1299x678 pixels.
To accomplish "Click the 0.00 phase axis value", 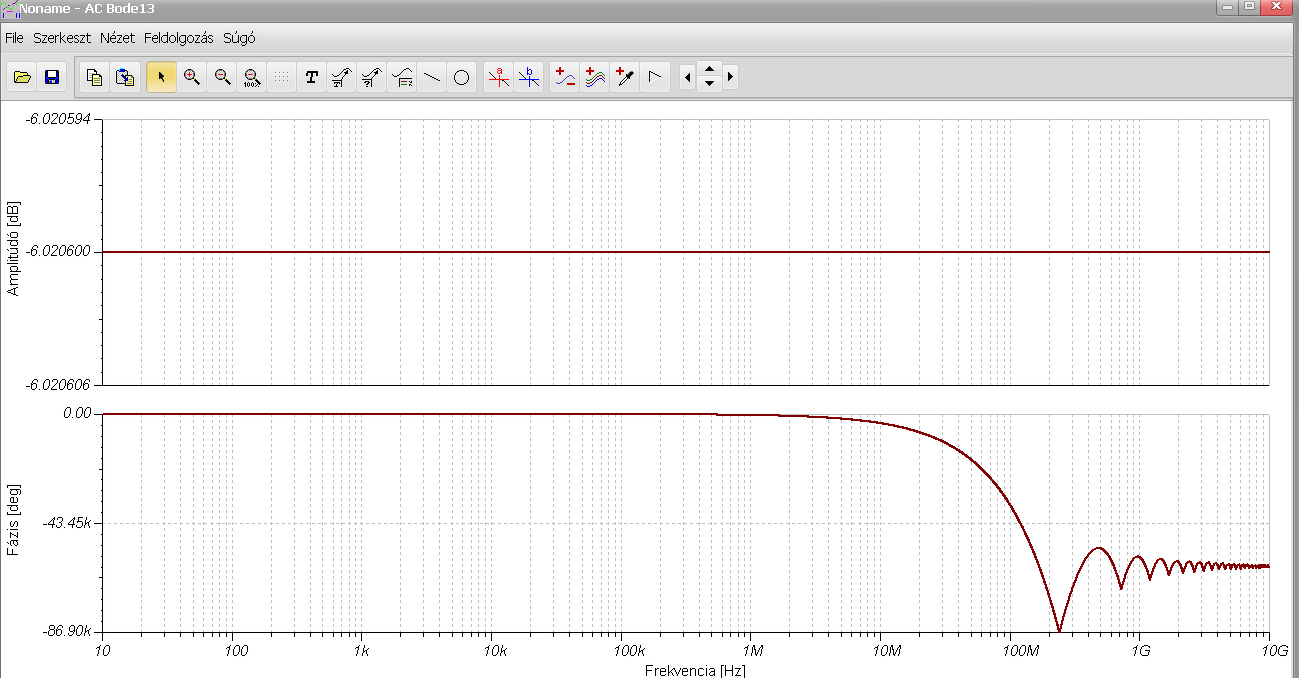I will (77, 413).
